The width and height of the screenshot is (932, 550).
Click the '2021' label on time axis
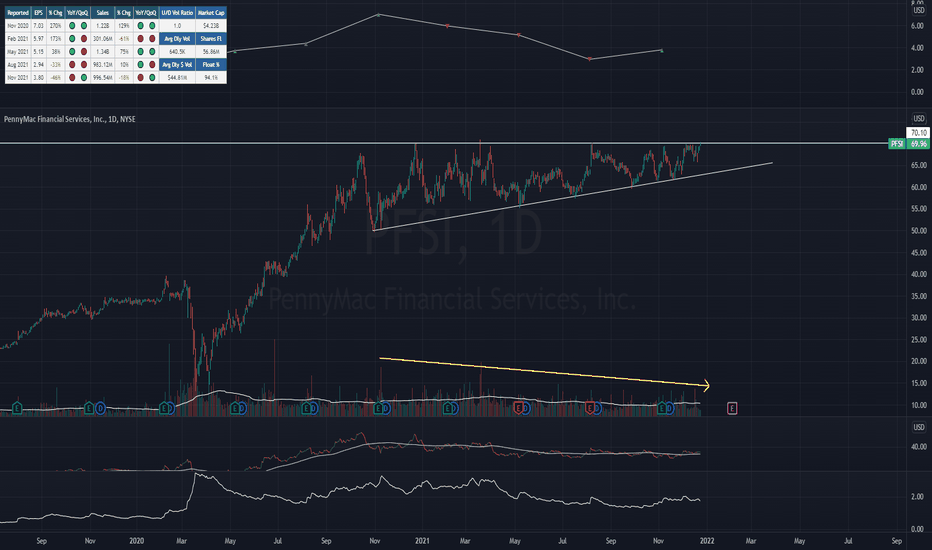click(422, 540)
